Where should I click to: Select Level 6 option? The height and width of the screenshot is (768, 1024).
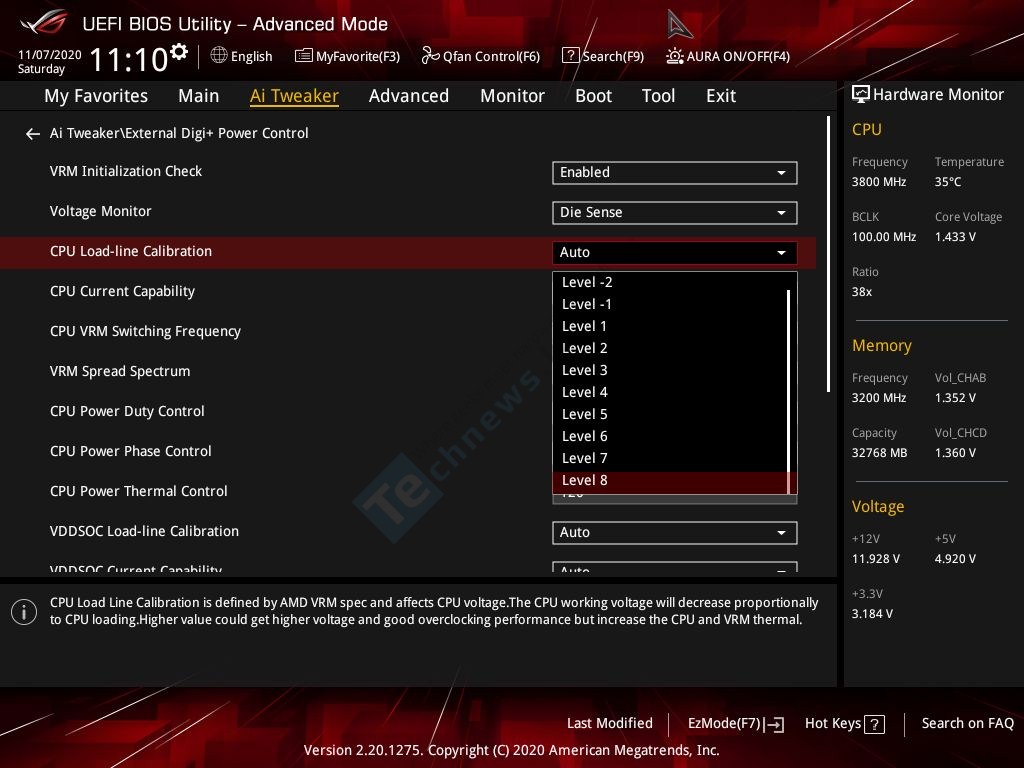click(x=670, y=436)
